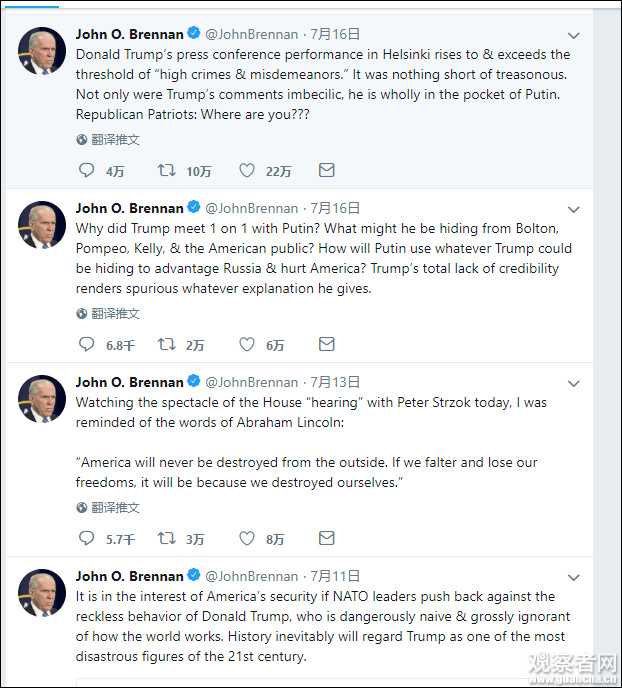Open the chevron menu on Putin meeting tweet
The image size is (622, 688).
[x=574, y=210]
